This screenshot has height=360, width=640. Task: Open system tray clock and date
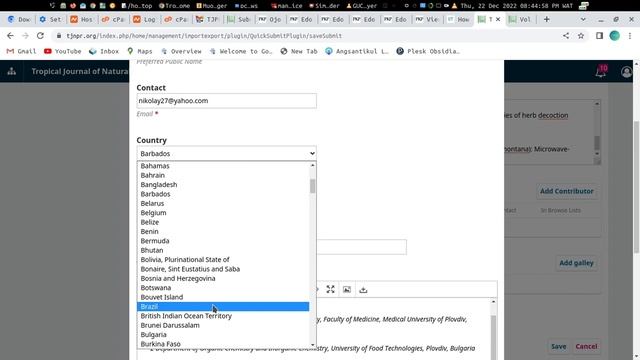[x=516, y=6]
